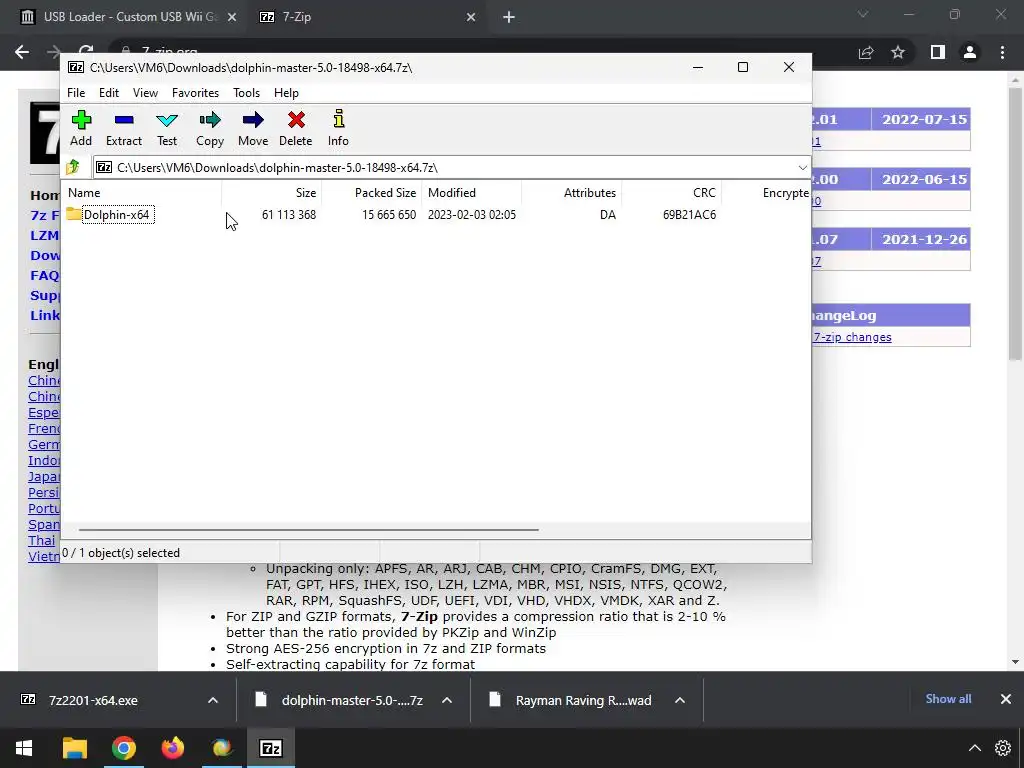The height and width of the screenshot is (768, 1024).
Task: Click the modified date 2023-02-03 02:05
Action: click(x=472, y=215)
